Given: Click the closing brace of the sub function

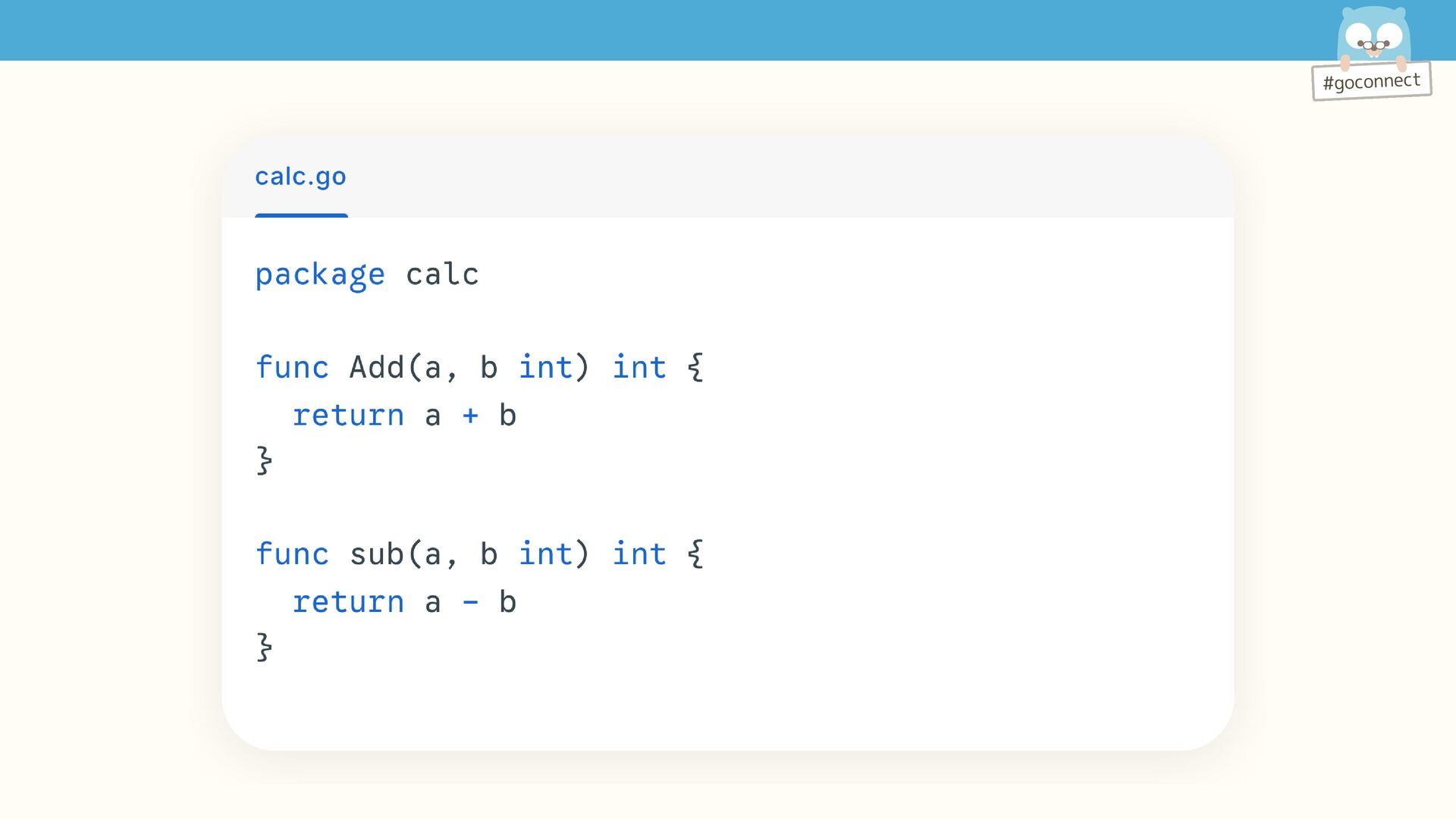Looking at the screenshot, I should (264, 647).
